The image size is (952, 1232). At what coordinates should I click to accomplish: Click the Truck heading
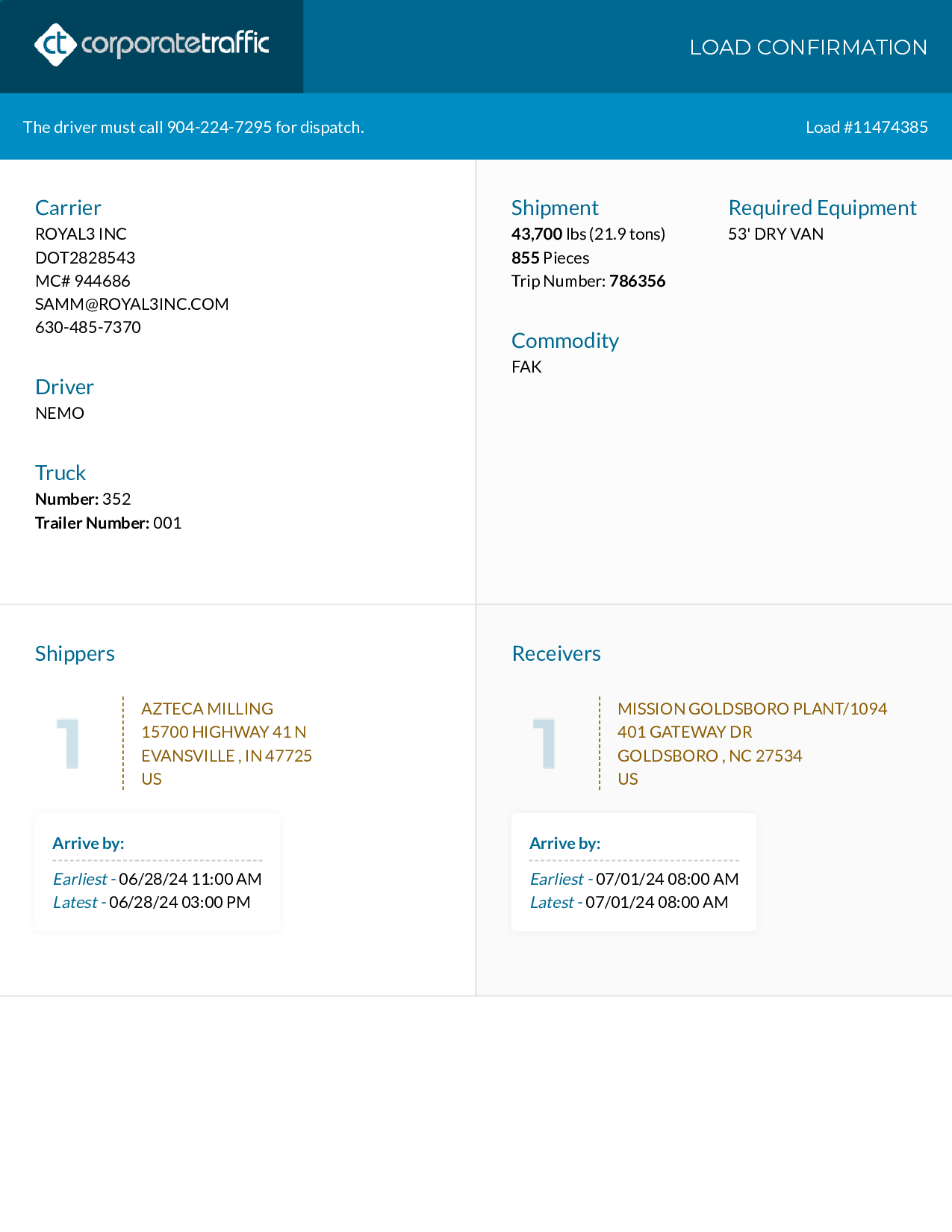click(60, 473)
